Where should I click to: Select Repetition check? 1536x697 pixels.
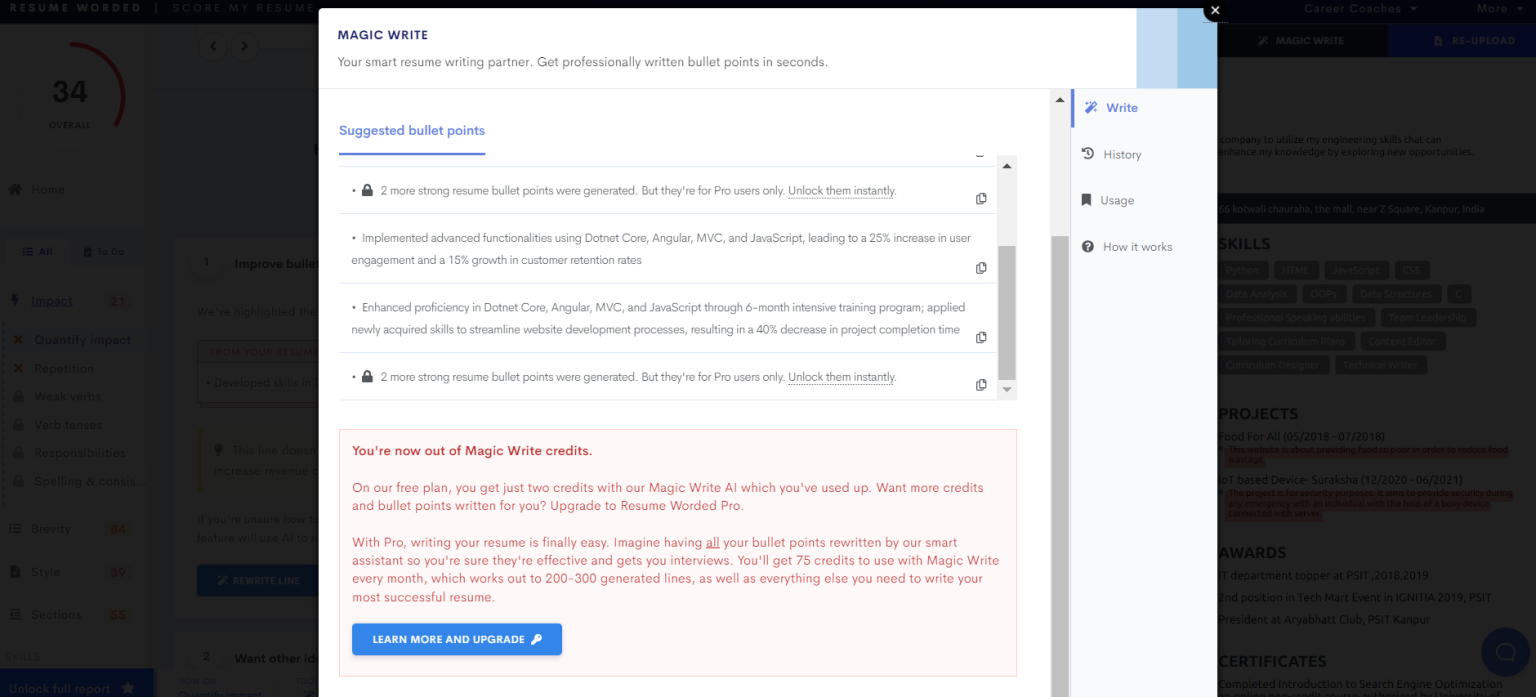click(64, 368)
